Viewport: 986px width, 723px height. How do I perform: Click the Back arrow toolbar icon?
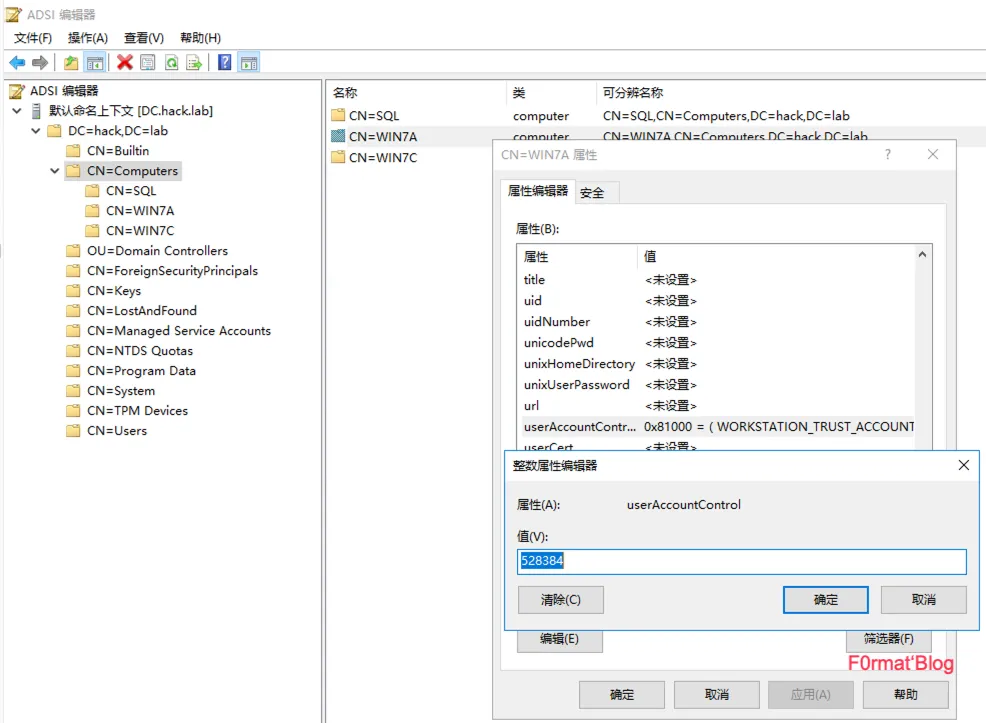(x=17, y=63)
